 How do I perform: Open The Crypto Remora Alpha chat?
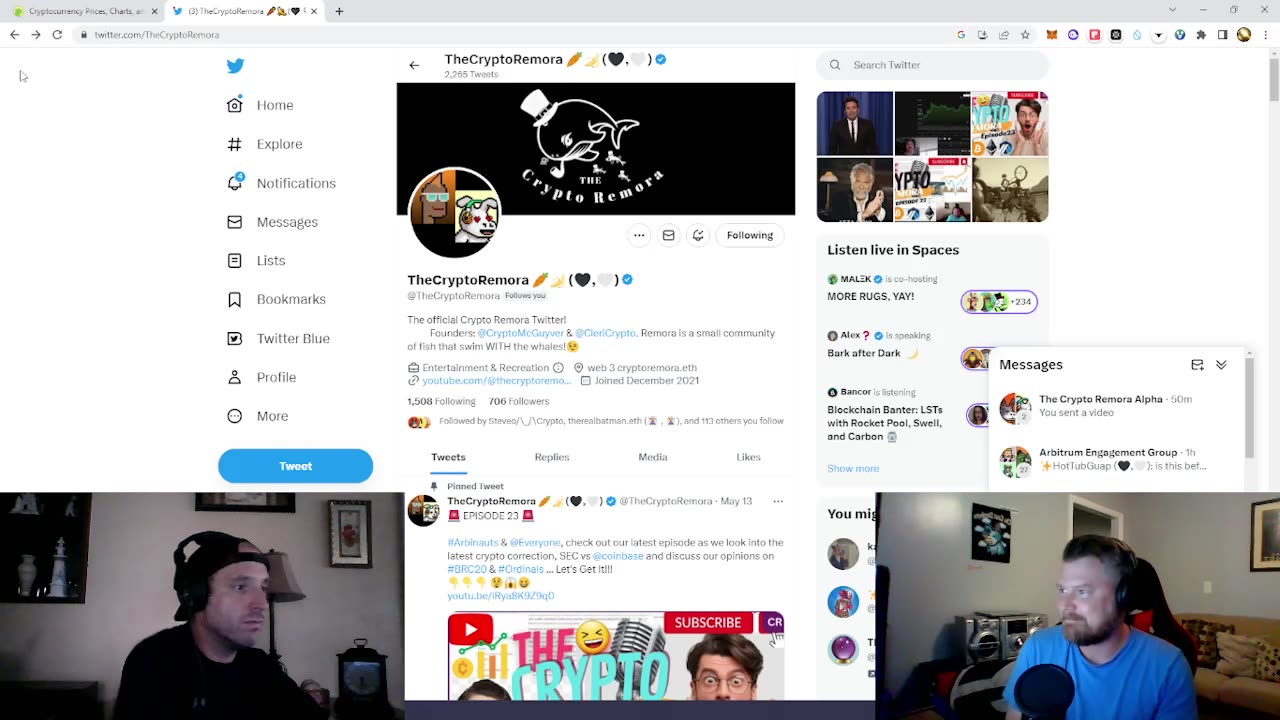tap(1118, 406)
